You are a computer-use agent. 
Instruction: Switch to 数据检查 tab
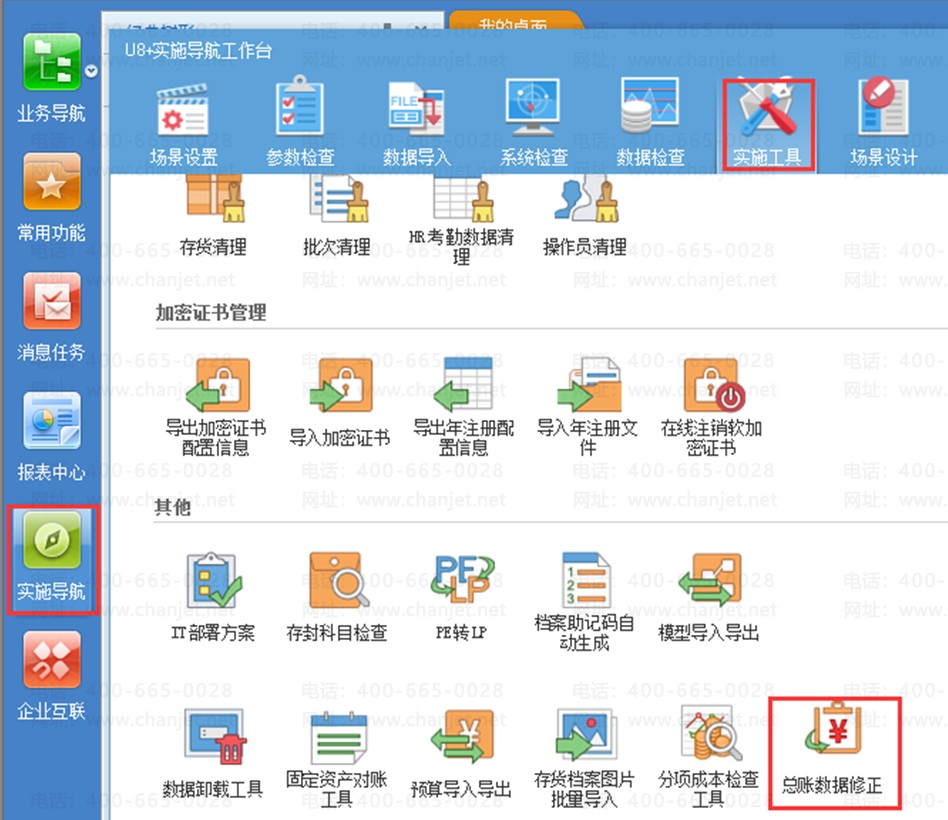(651, 123)
